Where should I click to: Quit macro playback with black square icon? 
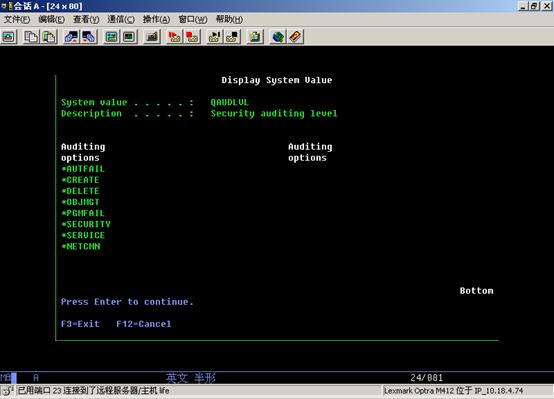click(232, 37)
